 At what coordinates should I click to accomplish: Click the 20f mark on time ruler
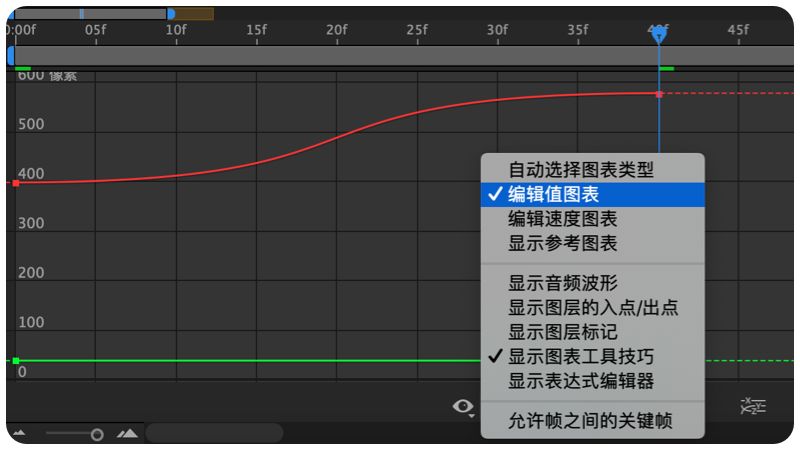pos(337,30)
